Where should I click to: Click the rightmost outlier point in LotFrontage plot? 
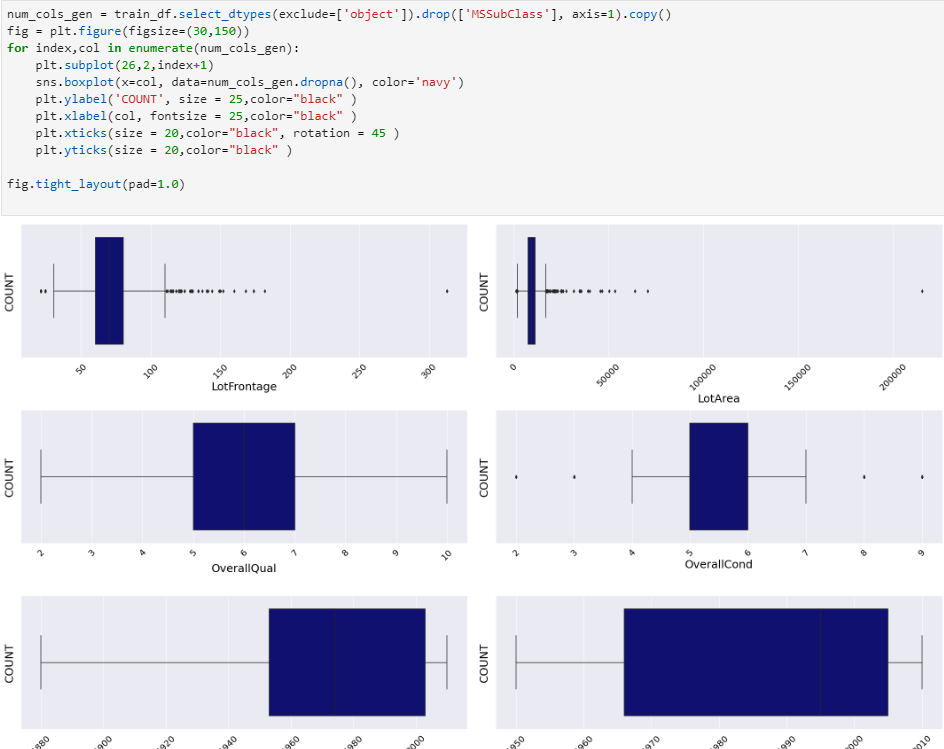446,291
